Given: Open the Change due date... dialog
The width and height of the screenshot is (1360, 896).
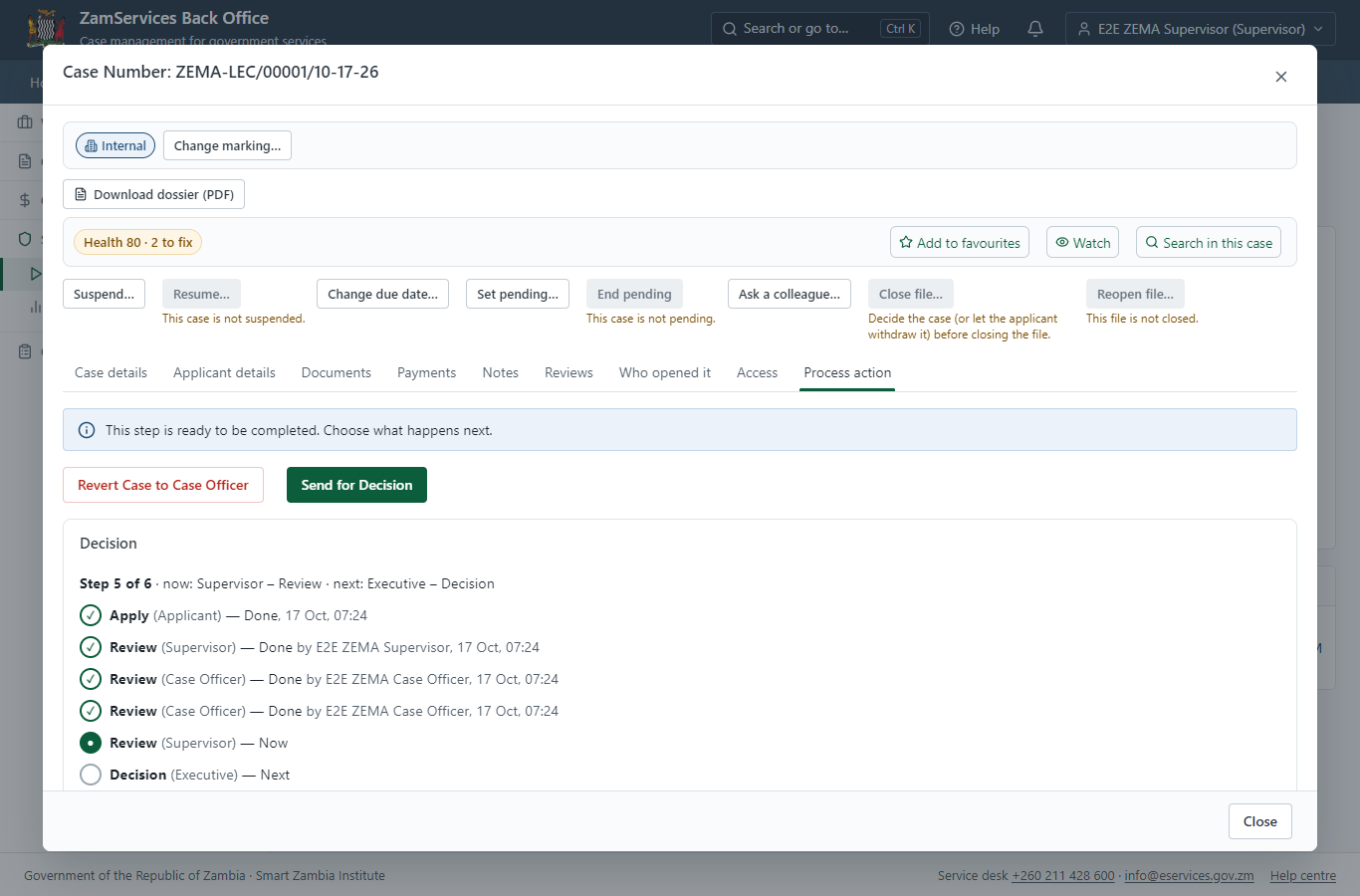Looking at the screenshot, I should coord(383,294).
